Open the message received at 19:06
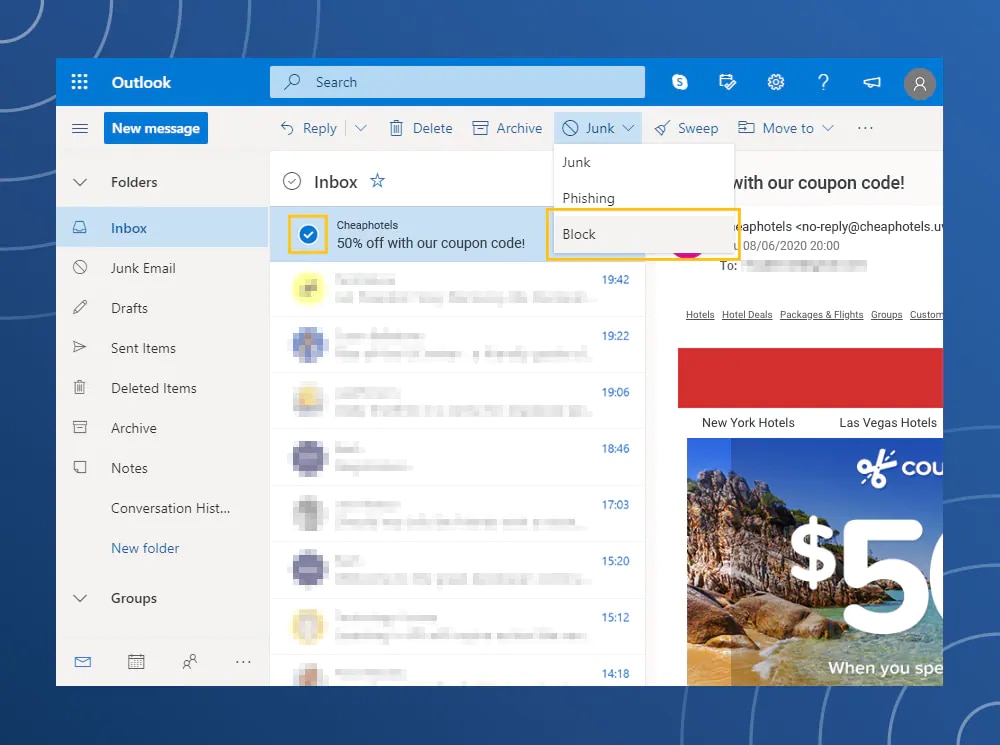1000x745 pixels. [457, 401]
